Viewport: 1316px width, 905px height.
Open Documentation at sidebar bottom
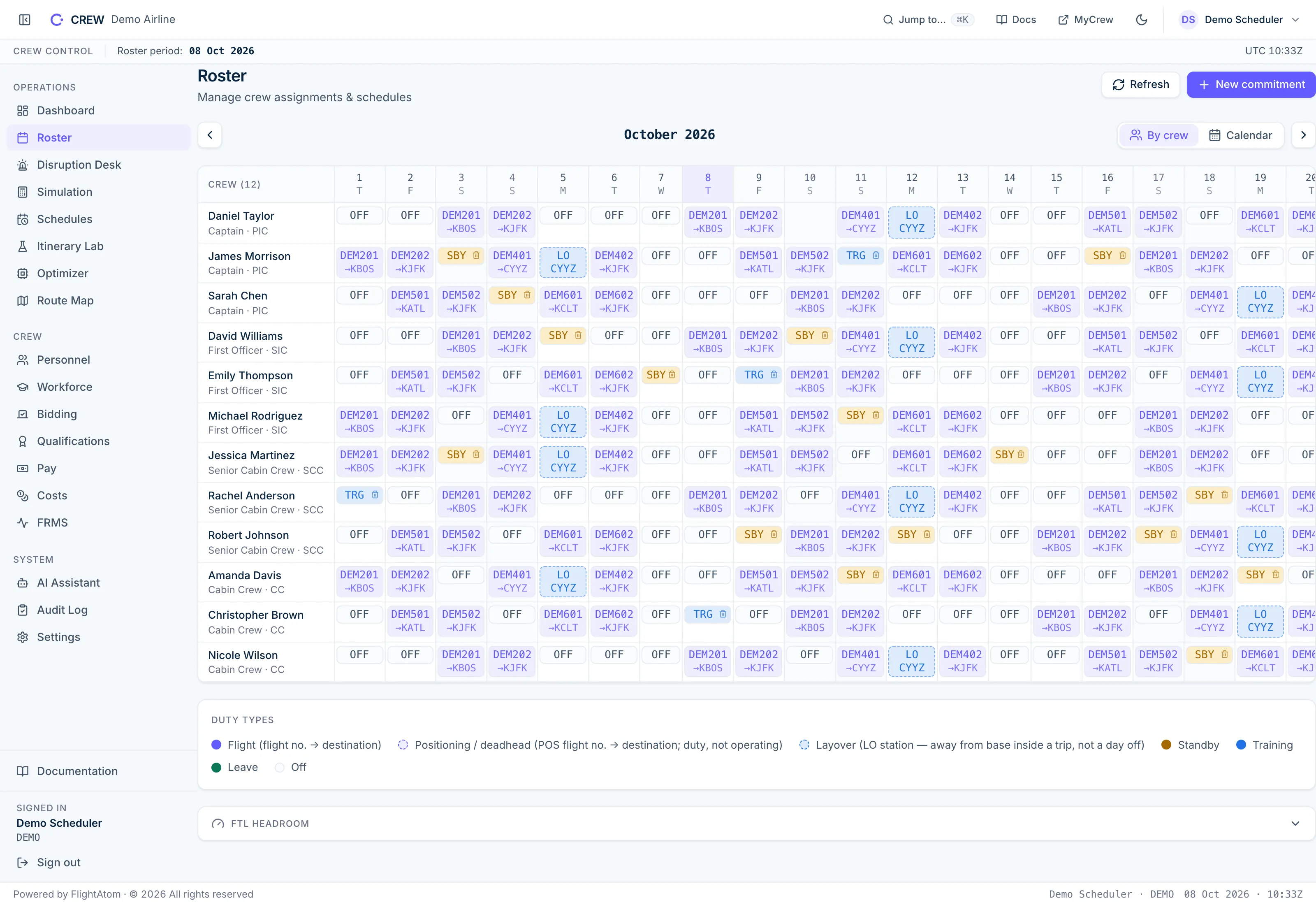point(99,772)
